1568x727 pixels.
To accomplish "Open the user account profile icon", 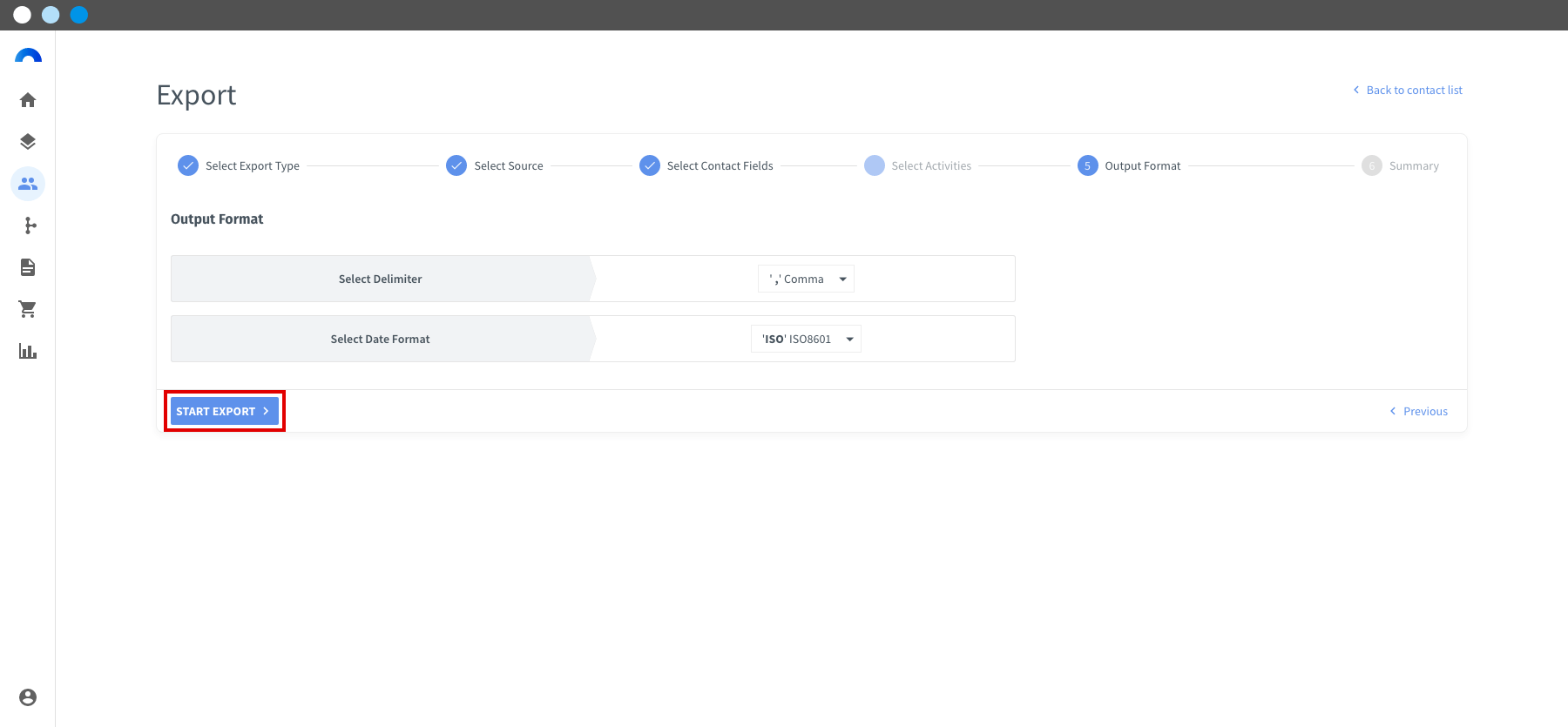I will click(28, 697).
